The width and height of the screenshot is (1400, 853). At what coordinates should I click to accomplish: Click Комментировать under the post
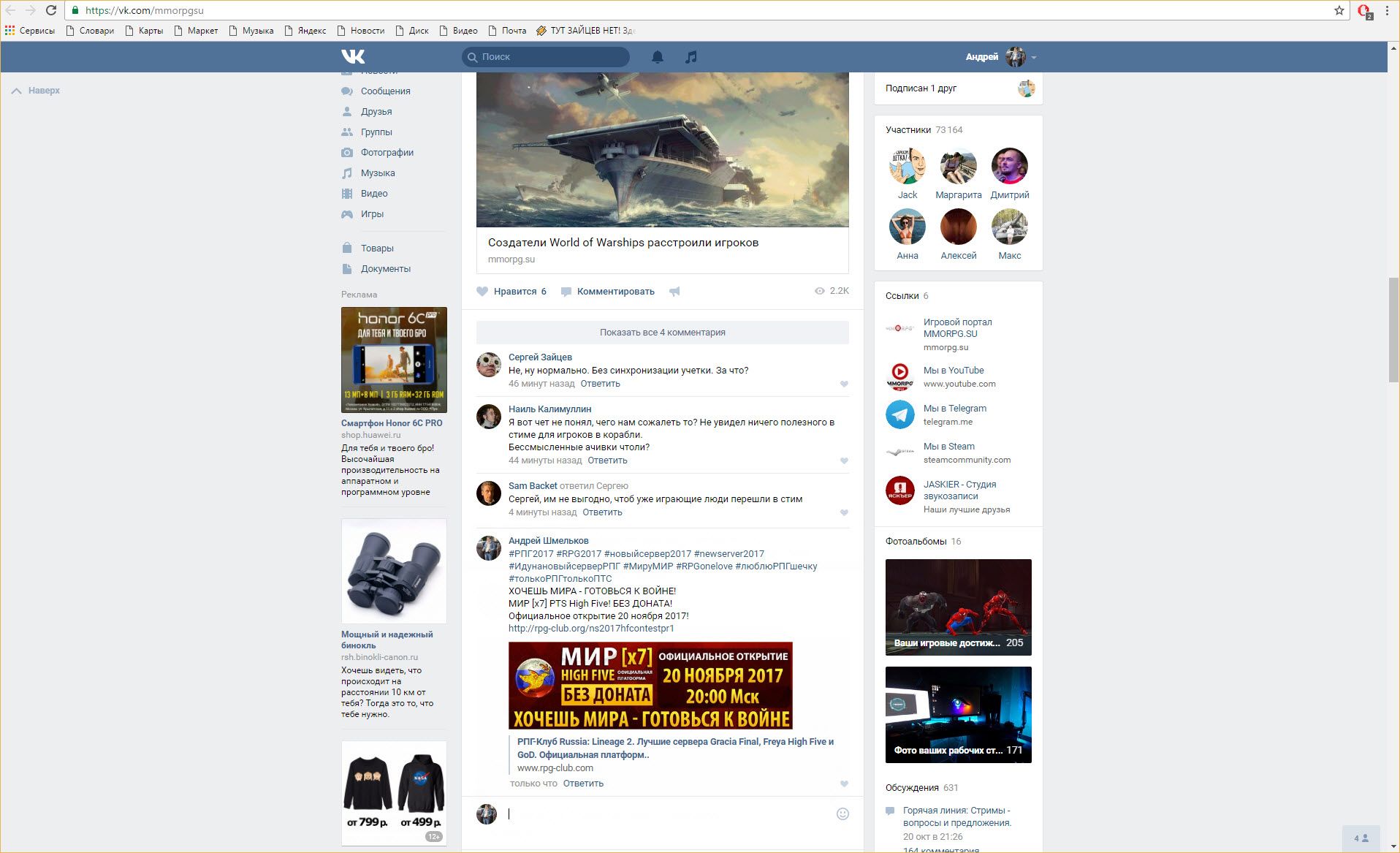tap(608, 291)
